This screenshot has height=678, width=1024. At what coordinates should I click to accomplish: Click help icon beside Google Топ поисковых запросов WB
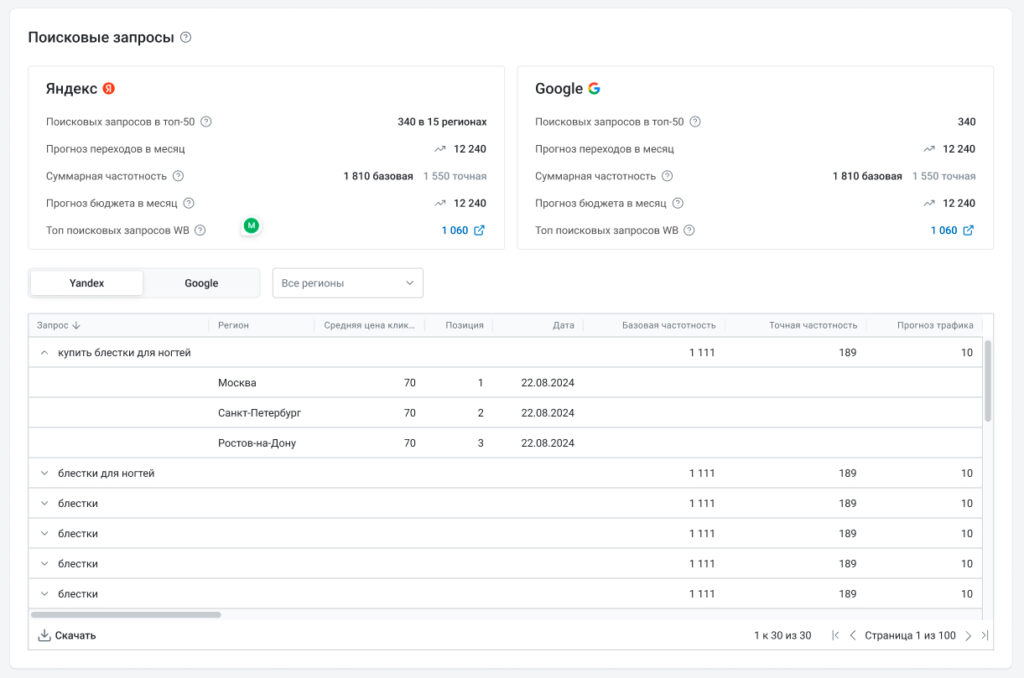[689, 230]
